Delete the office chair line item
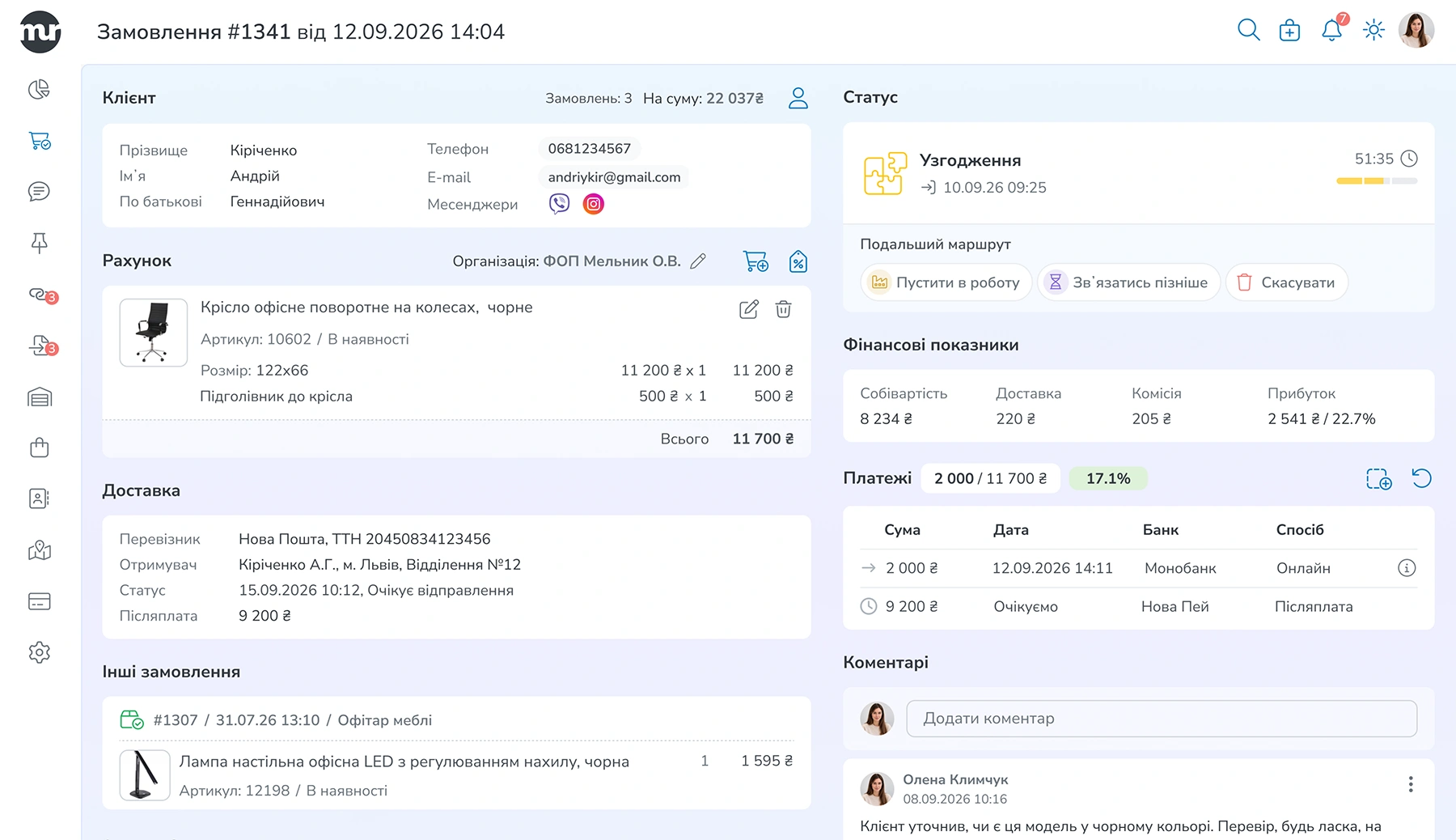This screenshot has height=840, width=1456. pos(783,309)
